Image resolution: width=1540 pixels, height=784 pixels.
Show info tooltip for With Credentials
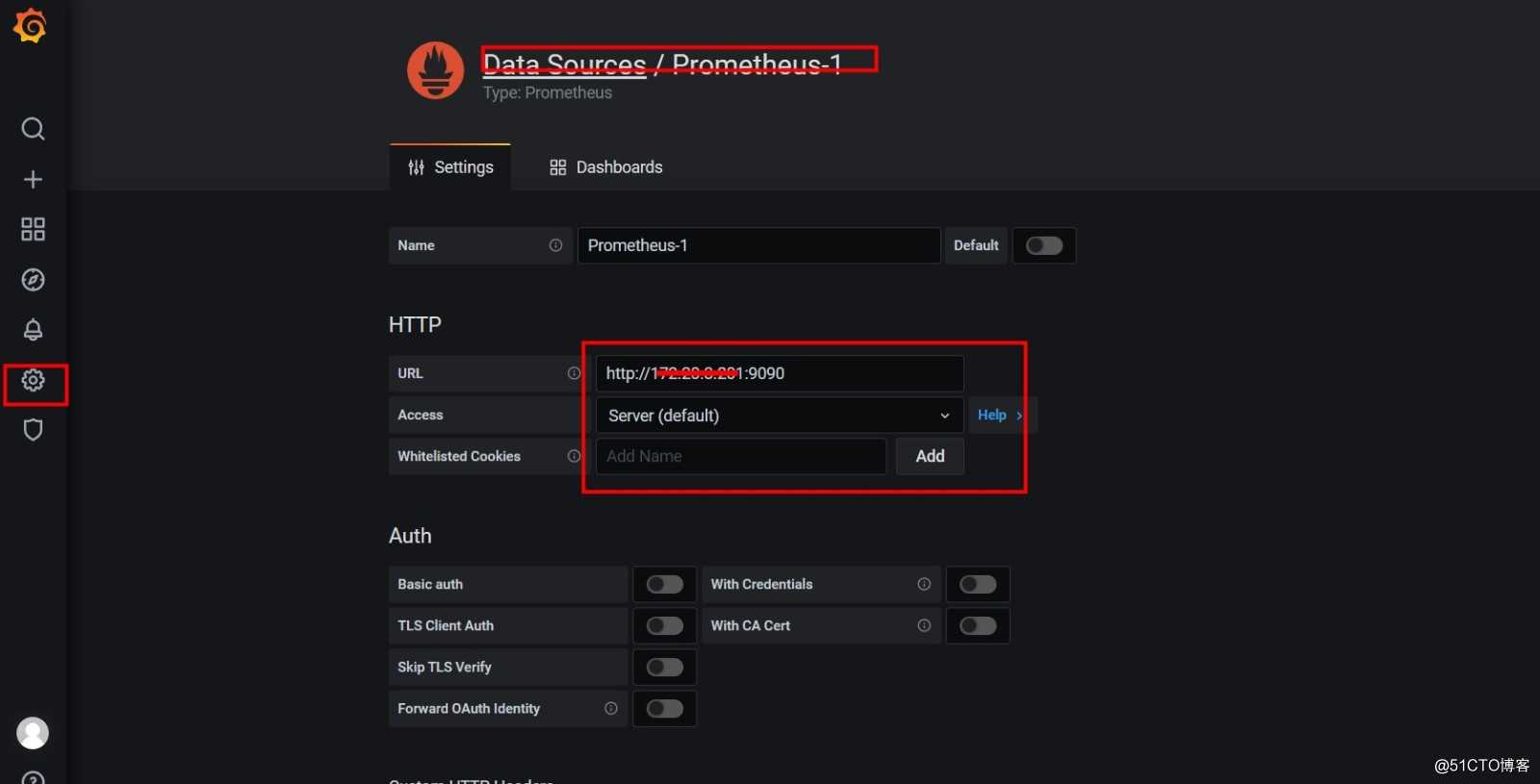(x=924, y=584)
